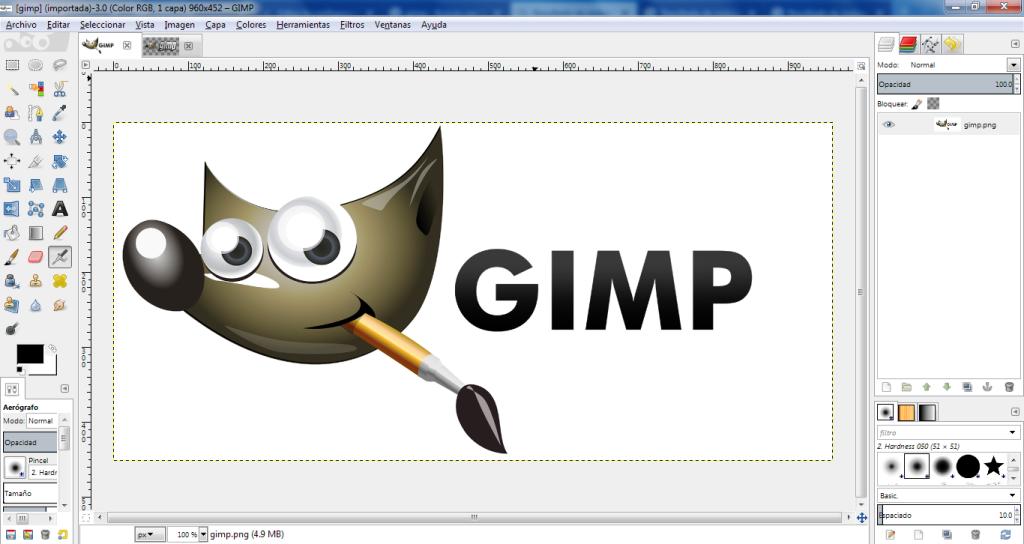Screen dimensions: 1024x544
Task: Anchor the floating layer
Action: tap(987, 387)
